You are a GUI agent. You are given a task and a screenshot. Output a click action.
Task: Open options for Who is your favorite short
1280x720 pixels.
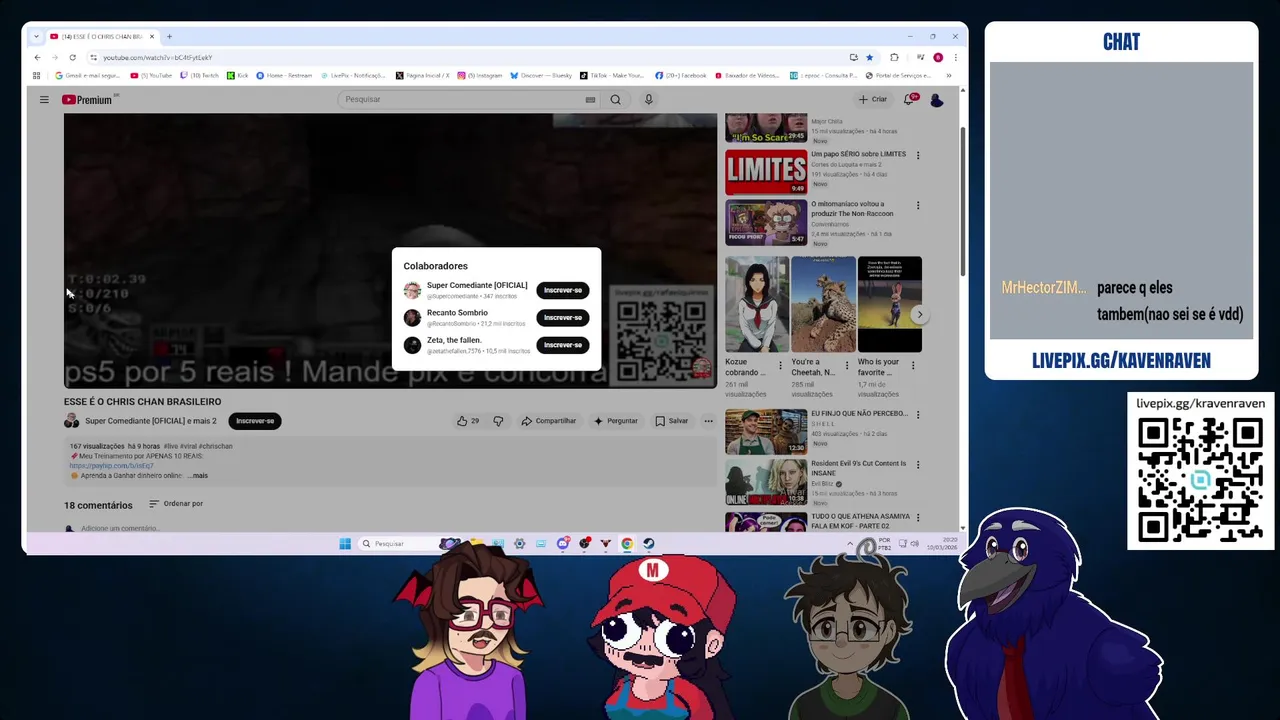(x=913, y=366)
